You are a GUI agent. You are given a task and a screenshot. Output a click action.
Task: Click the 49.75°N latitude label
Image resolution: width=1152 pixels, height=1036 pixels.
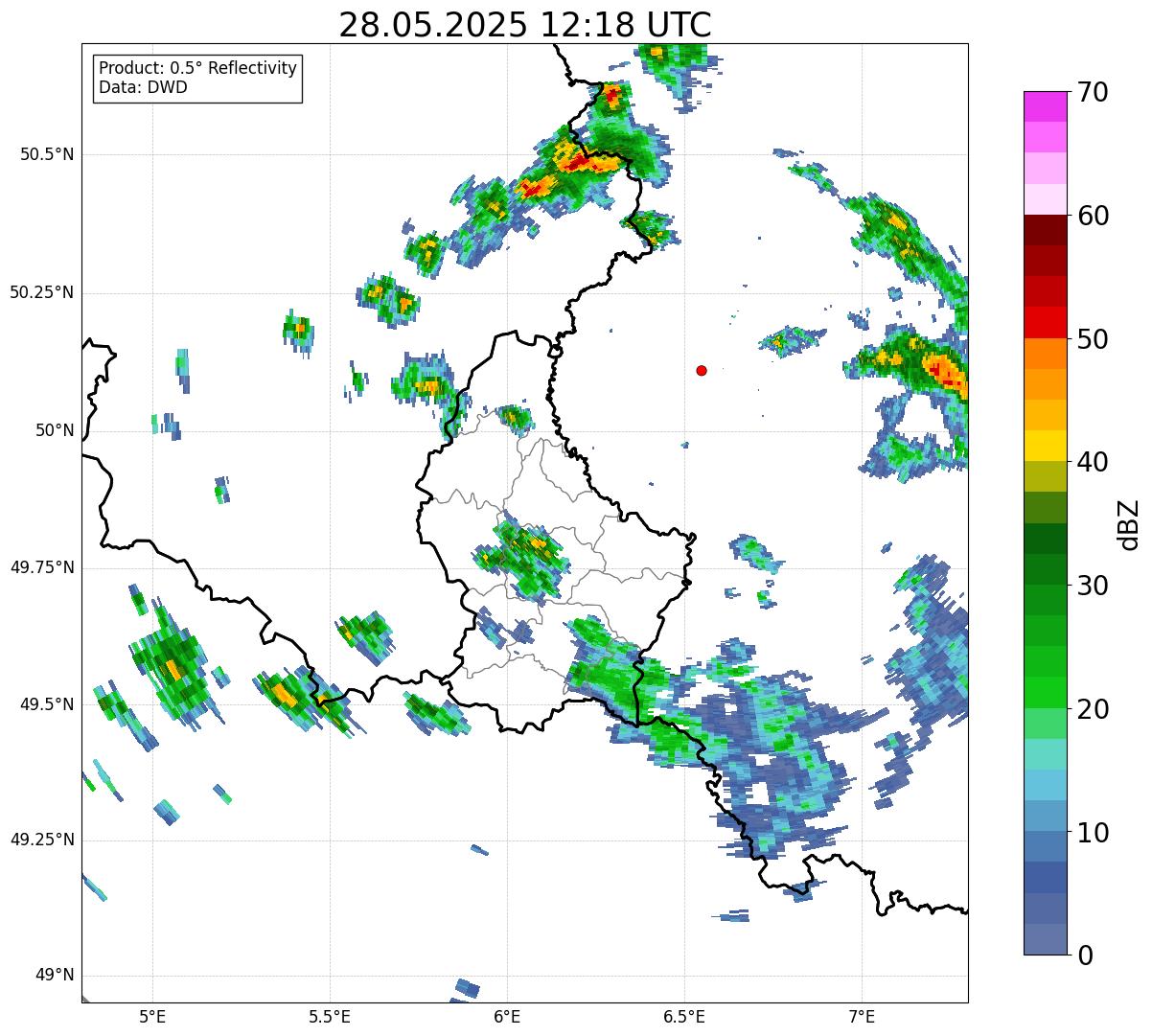point(41,567)
